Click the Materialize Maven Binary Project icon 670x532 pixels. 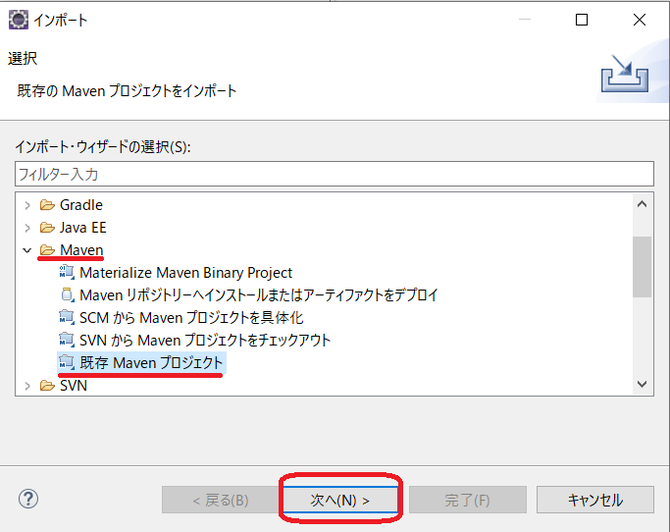(x=67, y=272)
